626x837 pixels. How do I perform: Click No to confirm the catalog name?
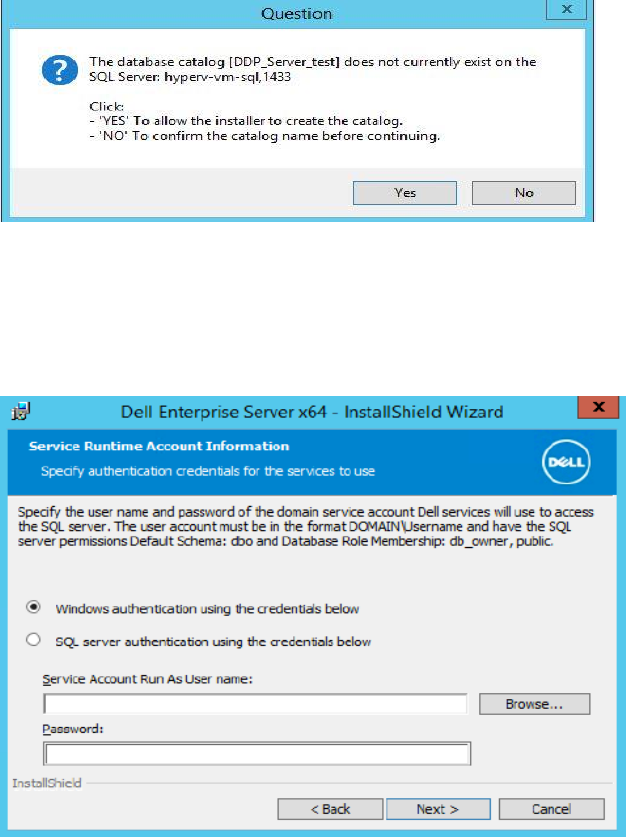524,193
